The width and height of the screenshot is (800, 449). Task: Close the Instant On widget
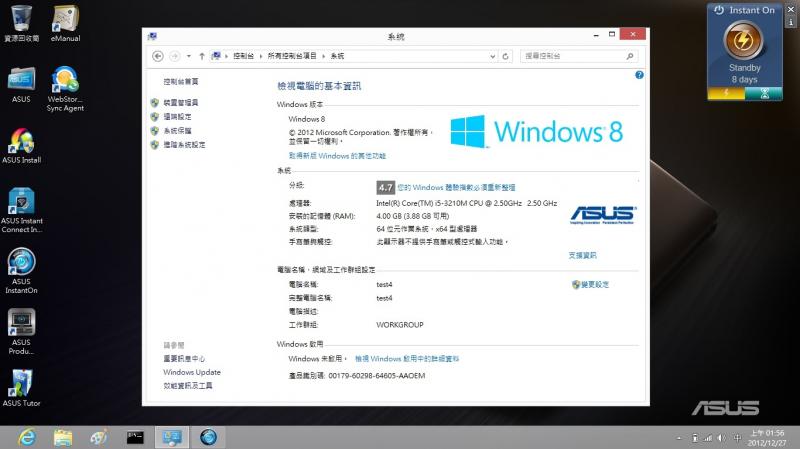pyautogui.click(x=791, y=9)
